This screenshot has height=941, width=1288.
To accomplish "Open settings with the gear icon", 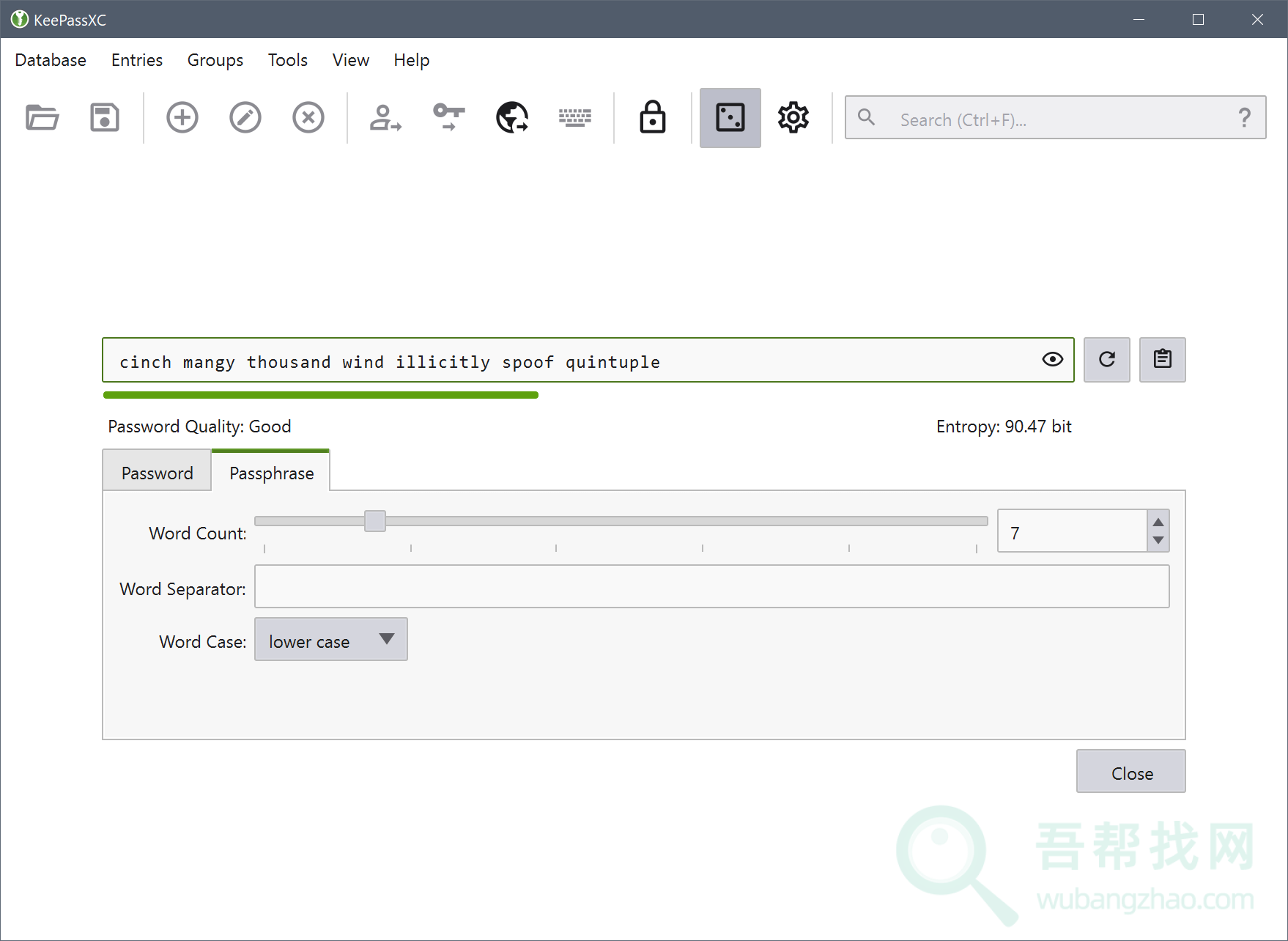I will pos(793,117).
